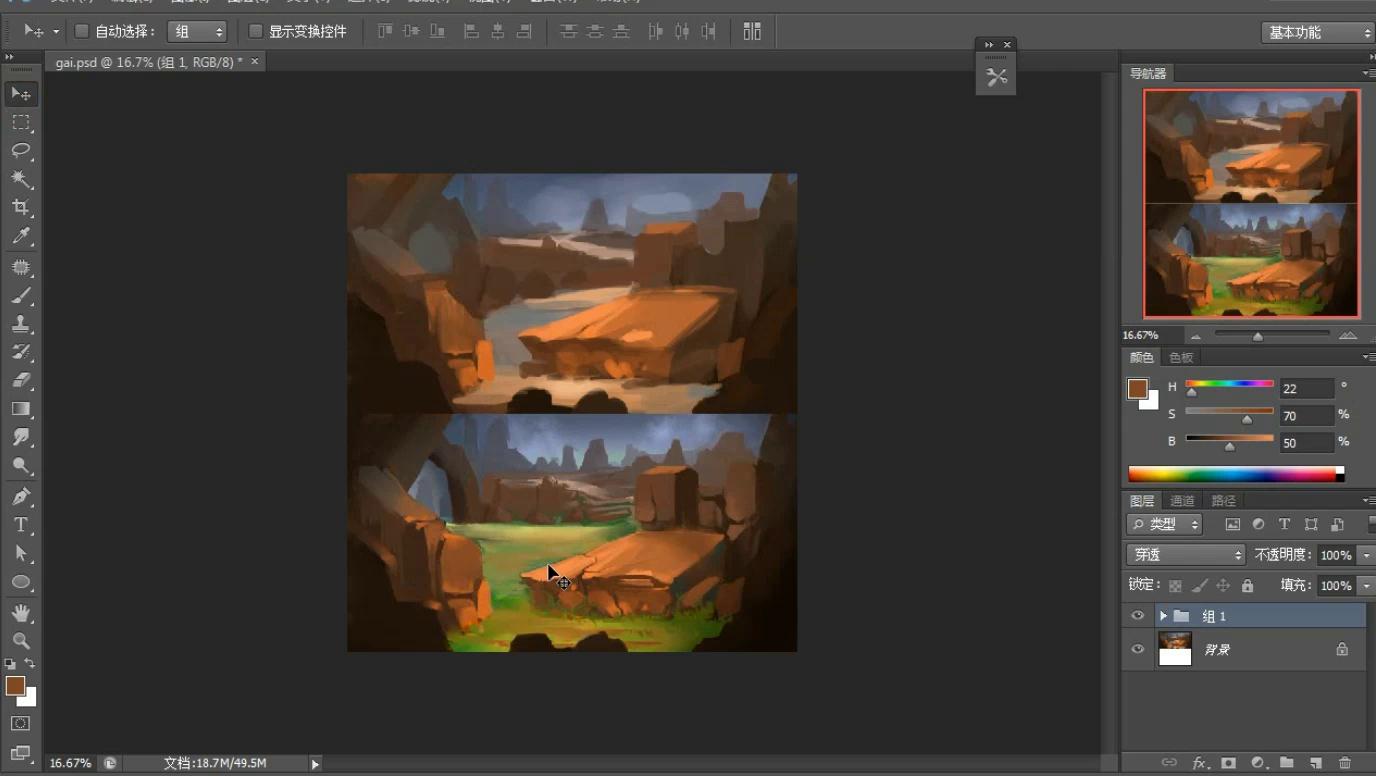This screenshot has width=1376, height=776.
Task: Select the 导航器 panel tab
Action: (x=1148, y=74)
